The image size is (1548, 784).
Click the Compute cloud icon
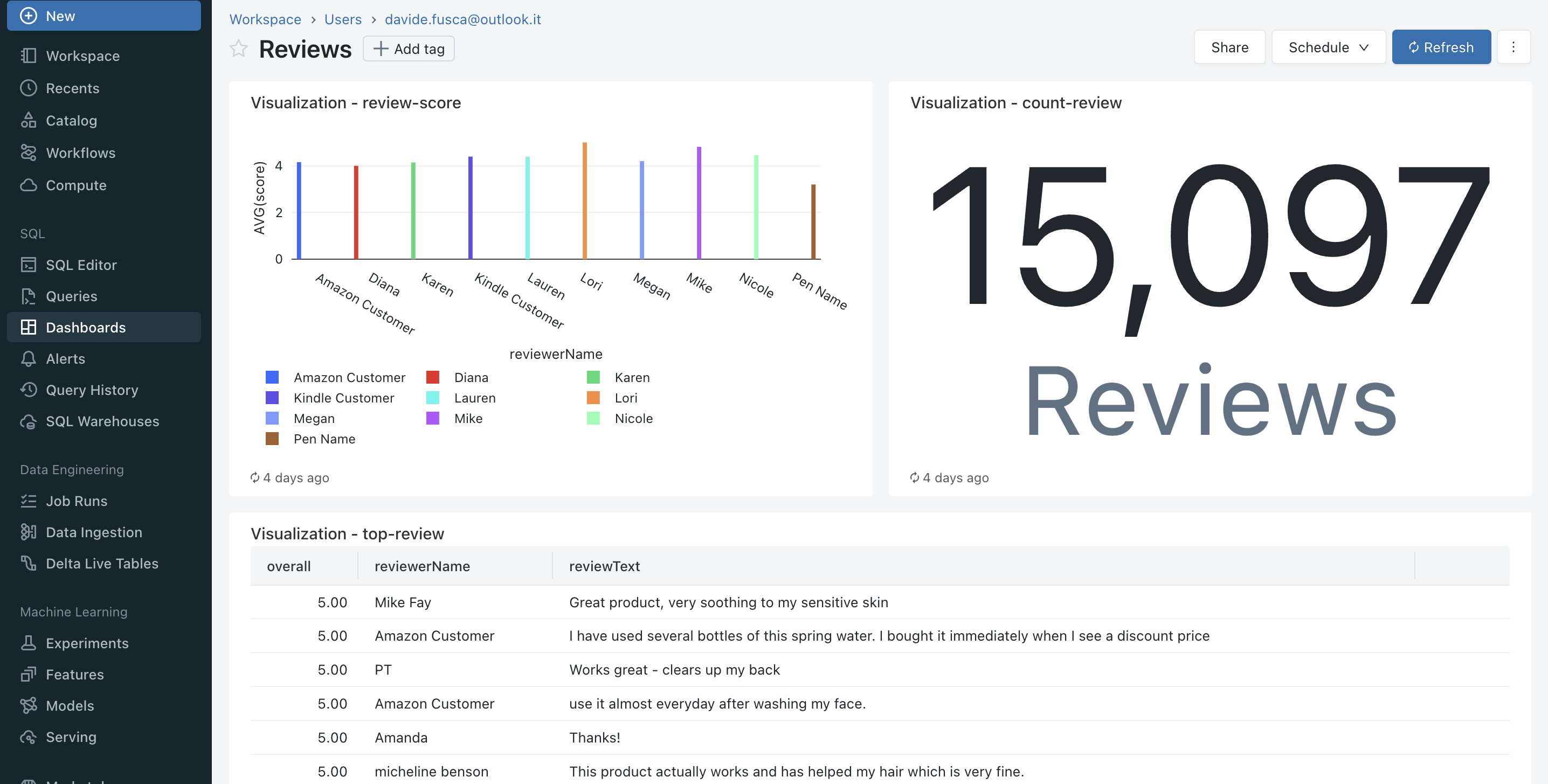point(28,185)
